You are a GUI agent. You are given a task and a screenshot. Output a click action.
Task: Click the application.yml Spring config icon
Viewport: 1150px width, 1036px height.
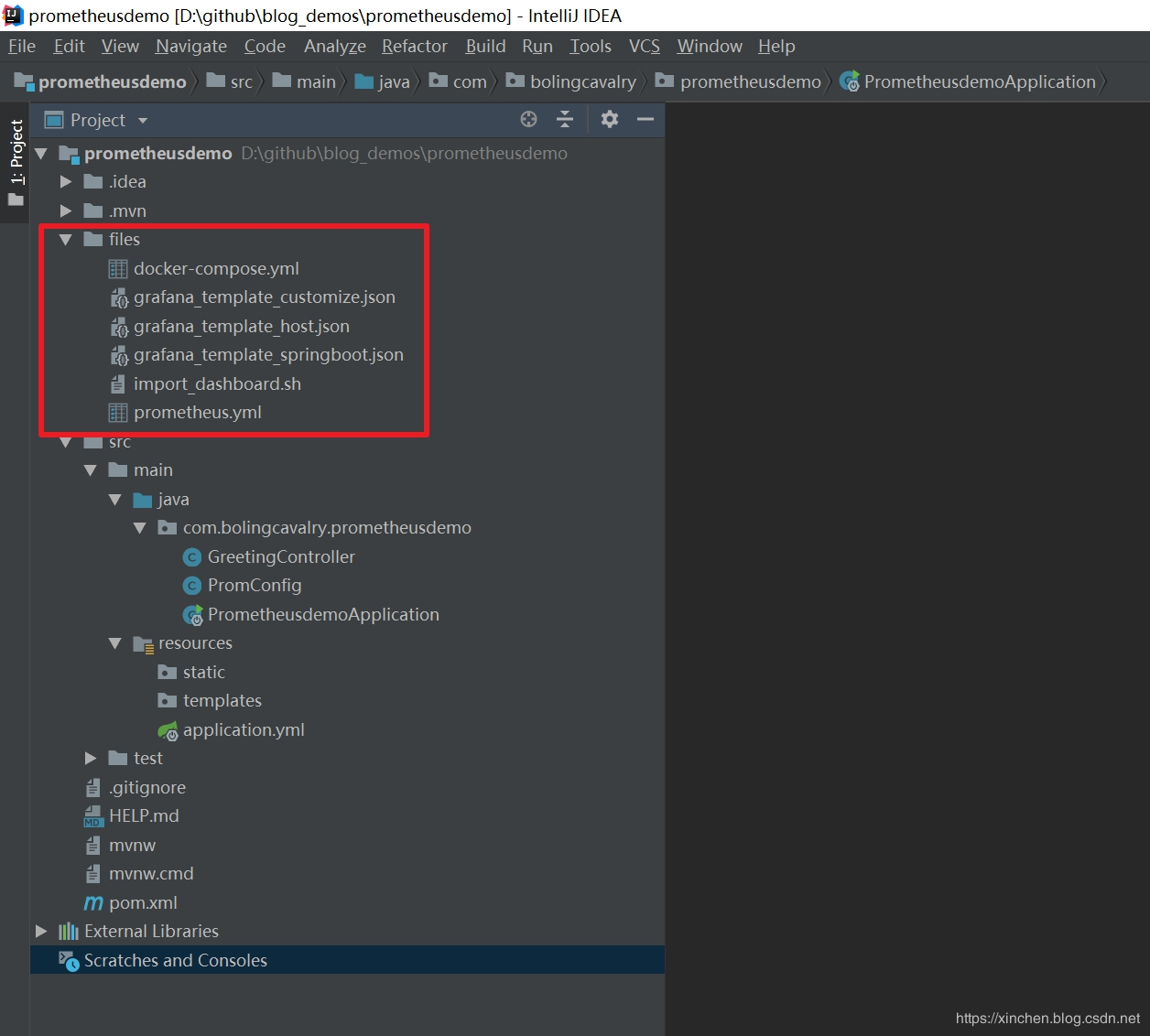(x=168, y=730)
